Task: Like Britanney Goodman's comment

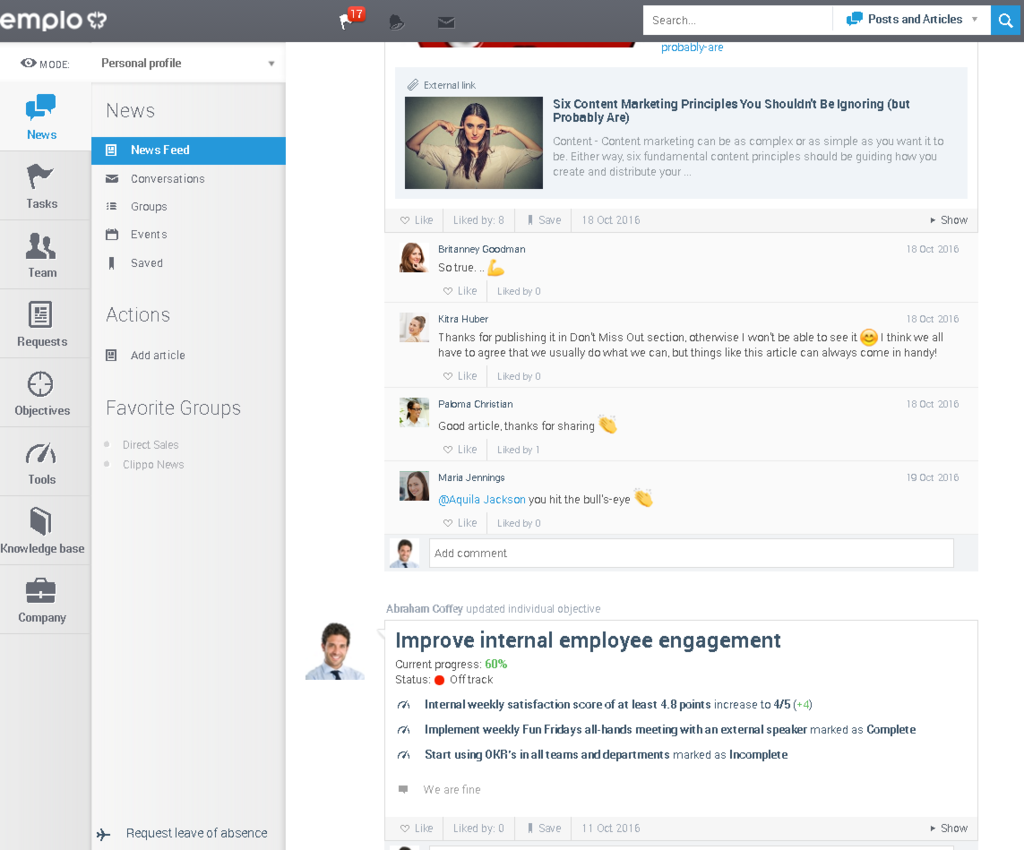Action: point(459,290)
